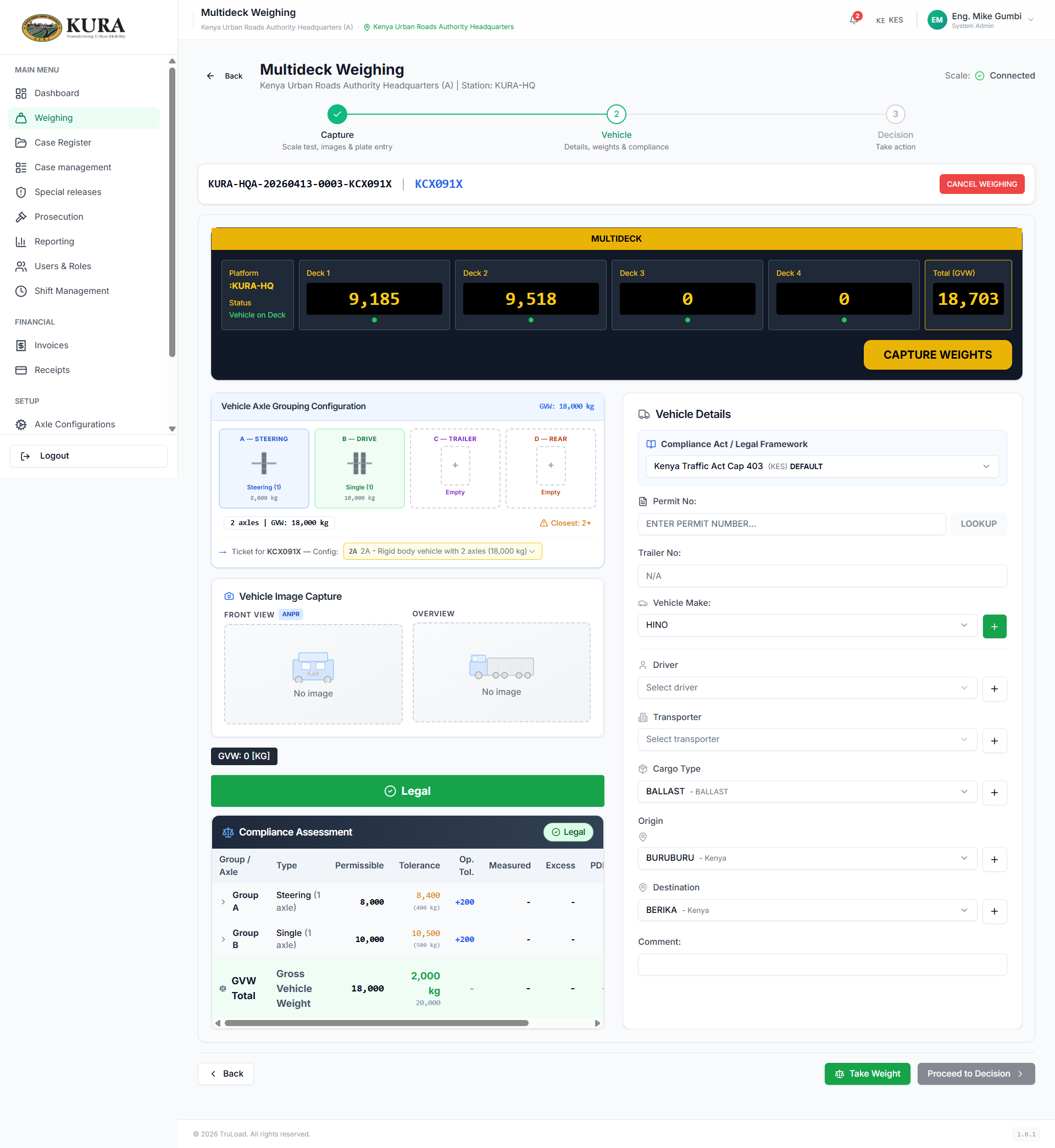Click the KCX091X plate link
This screenshot has height=1148, width=1055.
438,183
